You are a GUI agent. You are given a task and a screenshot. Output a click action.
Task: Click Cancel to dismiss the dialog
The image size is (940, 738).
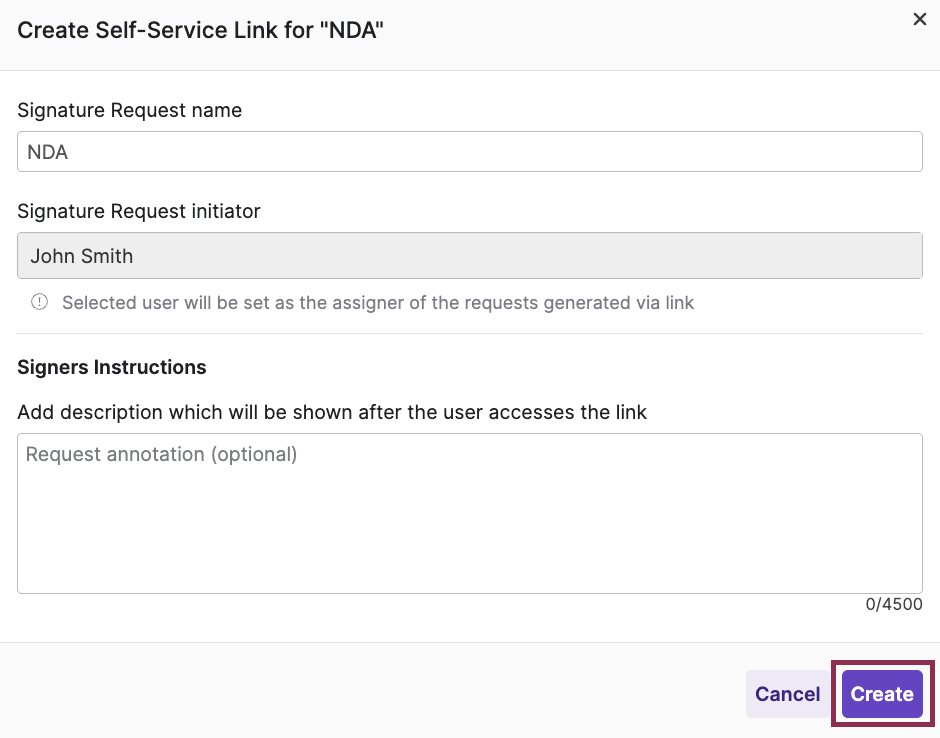coord(787,693)
